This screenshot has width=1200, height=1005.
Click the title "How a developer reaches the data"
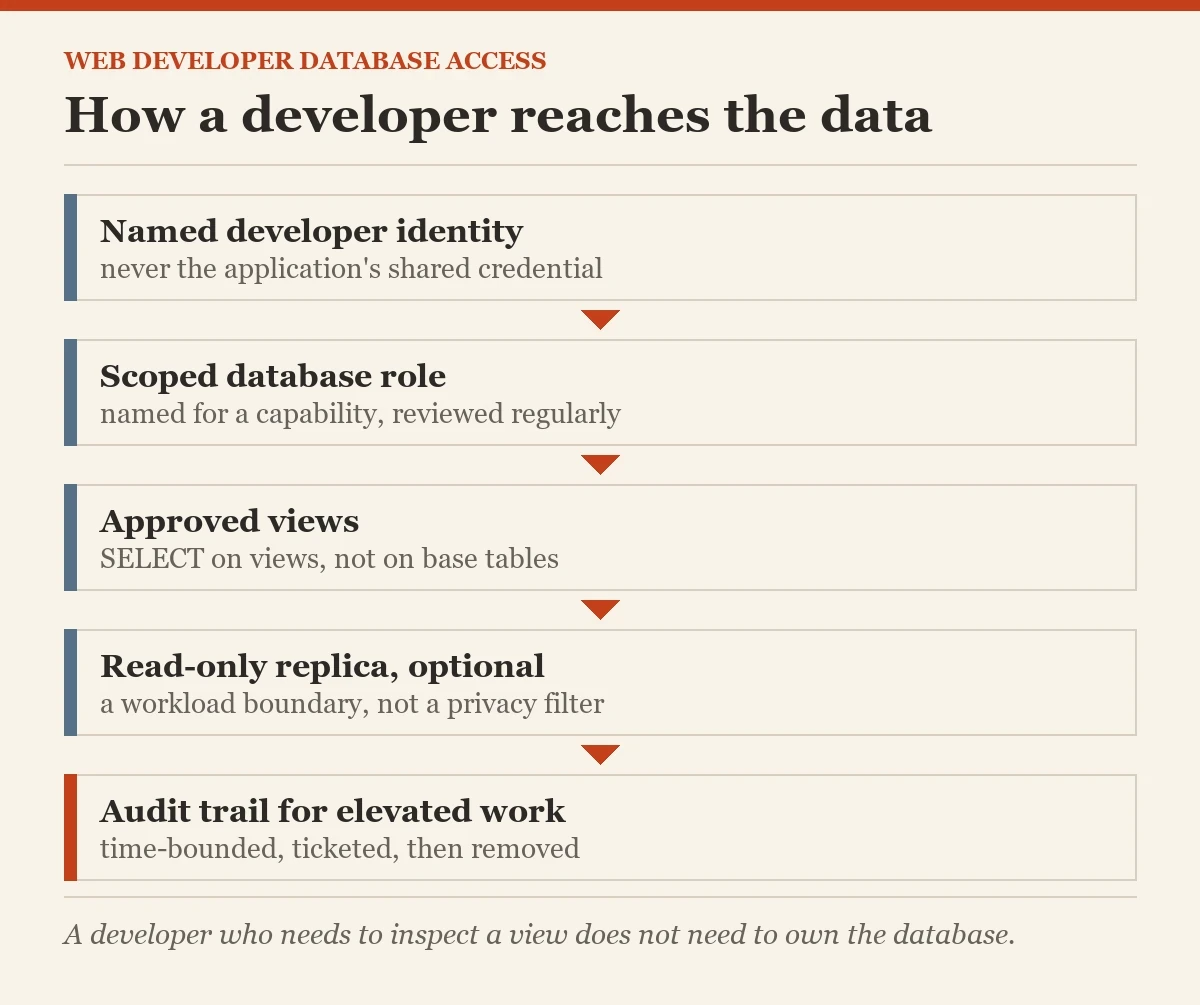point(498,115)
